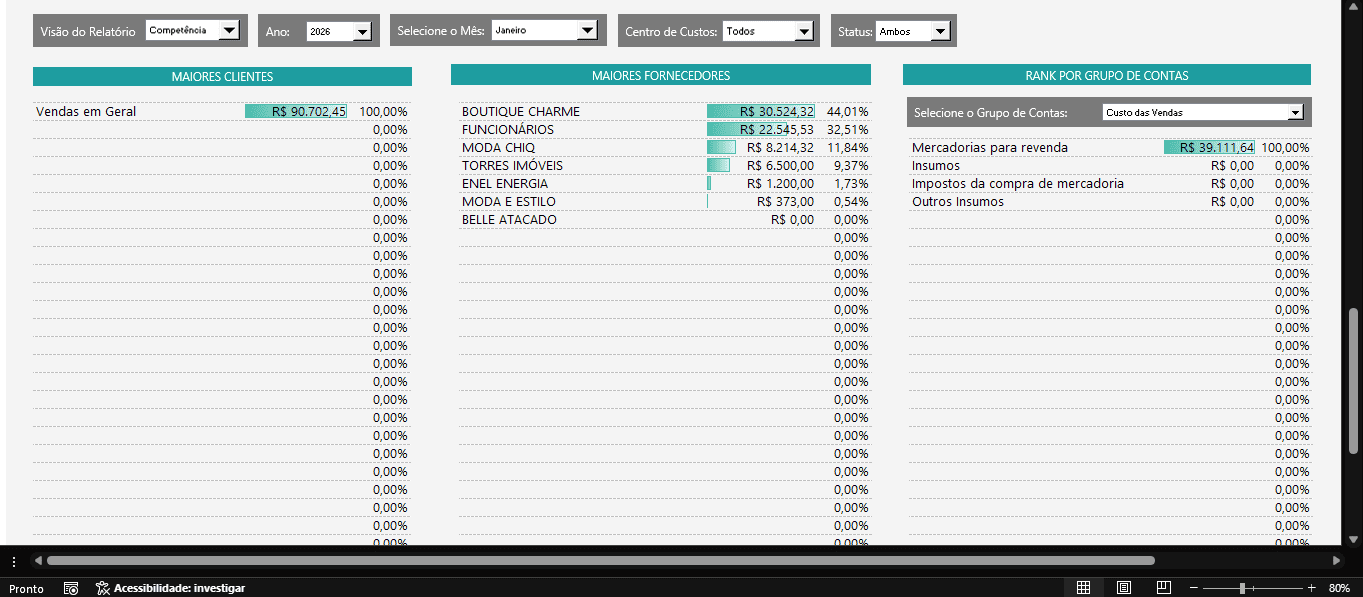1363x597 pixels.
Task: Select the BELLE ATACADO supplier
Action: [x=509, y=219]
